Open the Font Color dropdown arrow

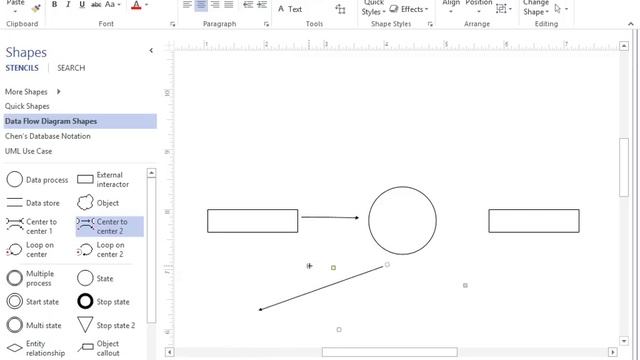(x=147, y=5)
